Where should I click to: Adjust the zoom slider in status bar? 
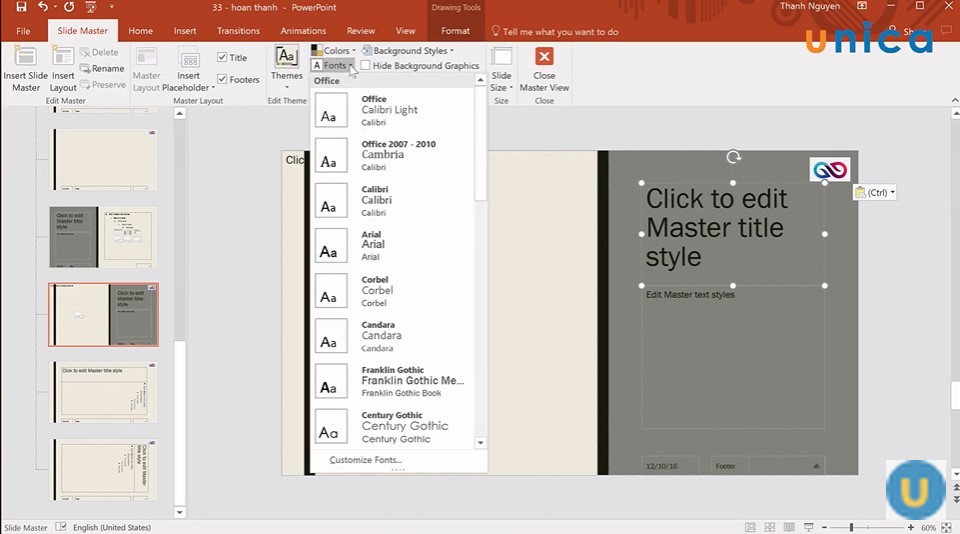(851, 527)
